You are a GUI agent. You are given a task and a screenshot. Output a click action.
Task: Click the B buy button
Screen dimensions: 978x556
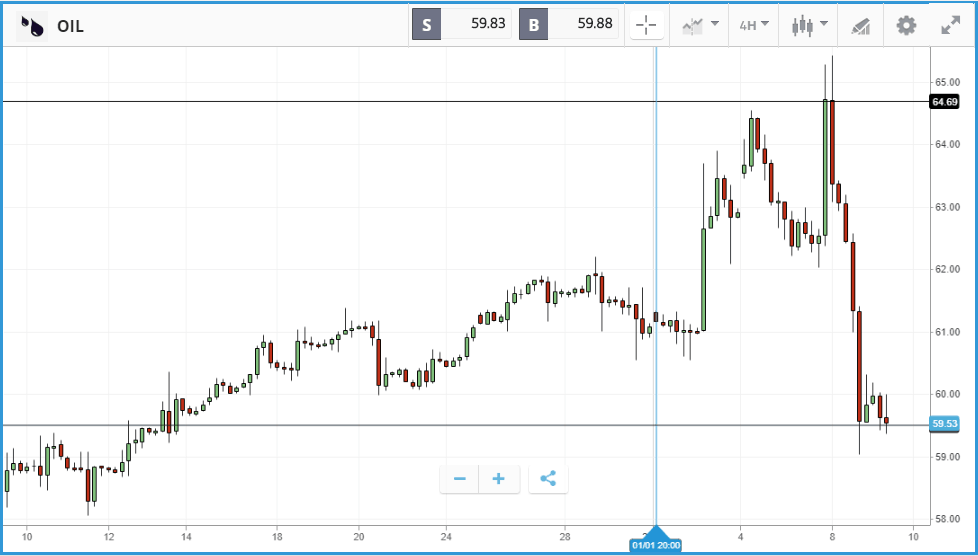tap(534, 25)
